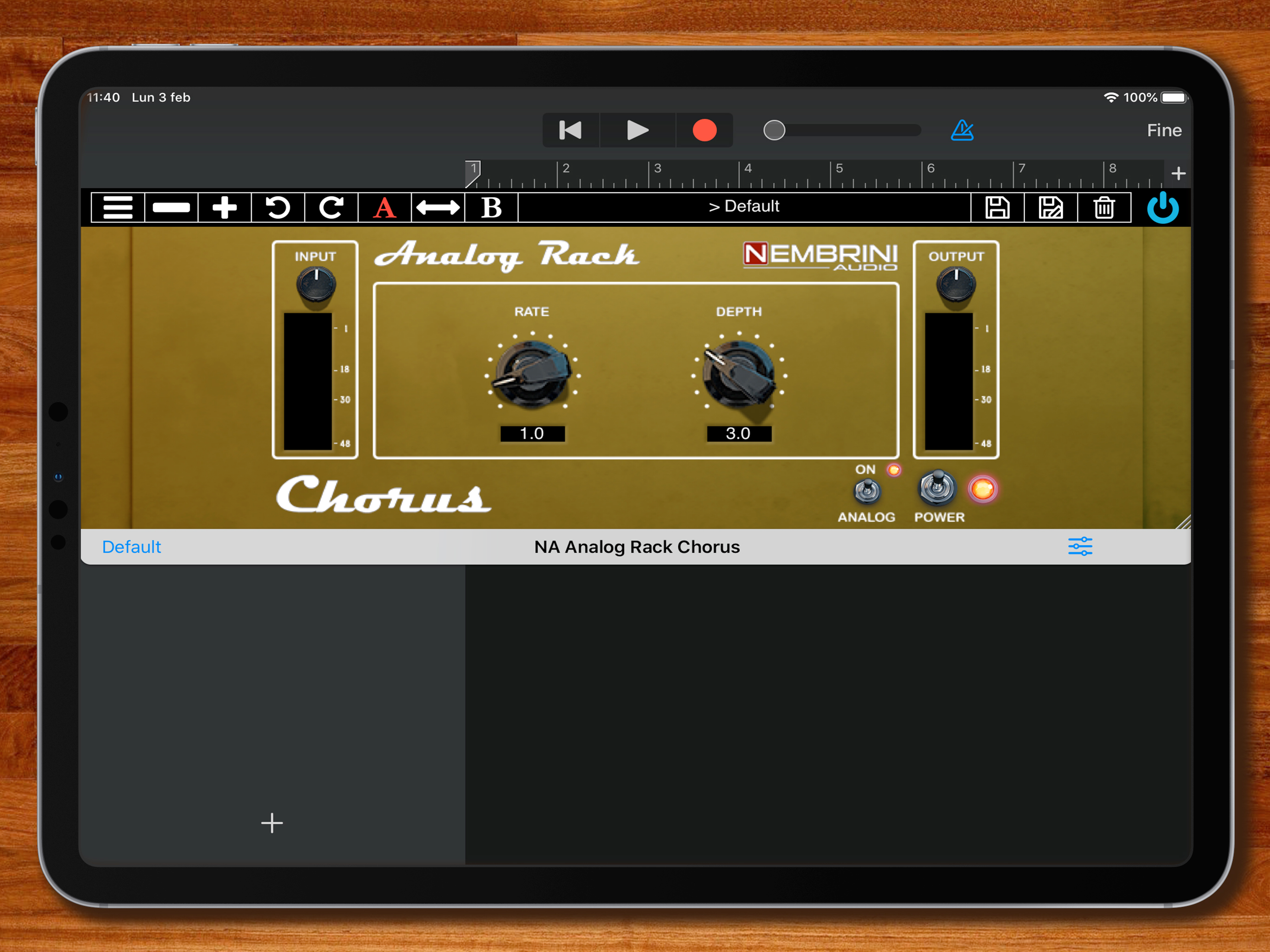This screenshot has height=952, width=1270.
Task: Flip the ANALOG toggle switch
Action: (867, 491)
